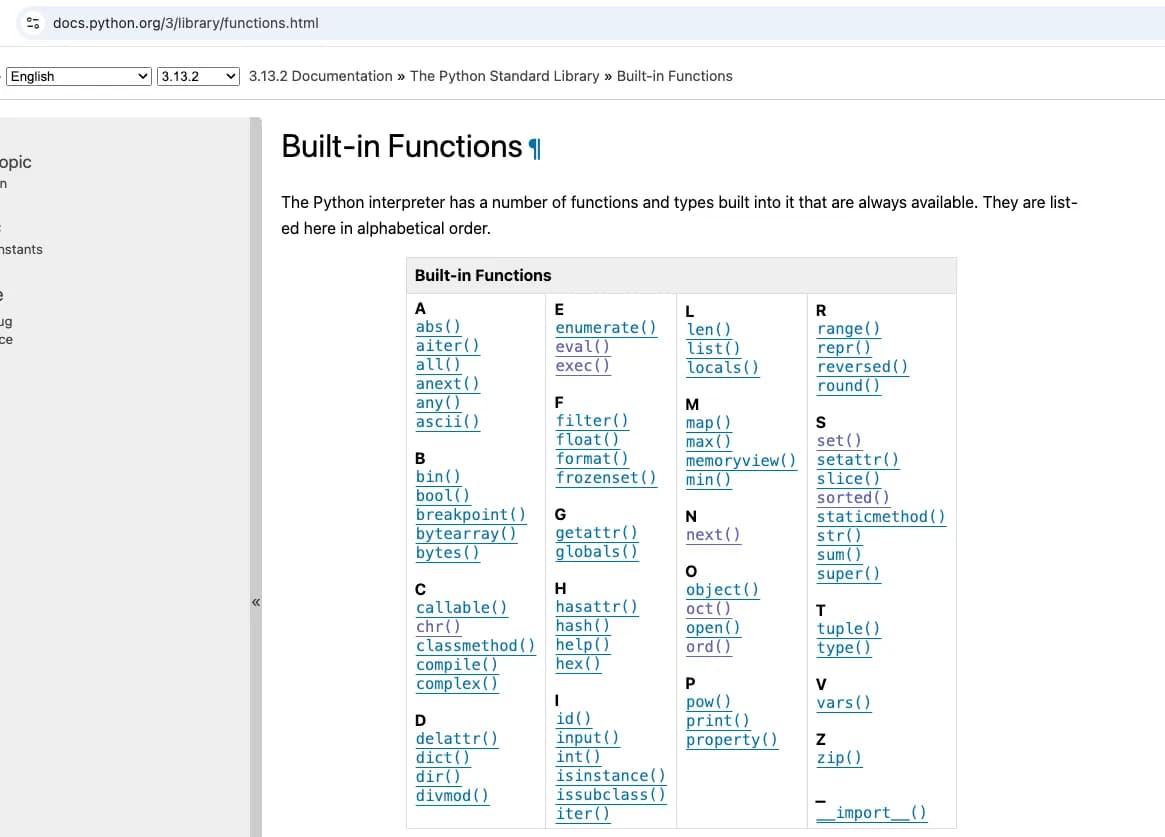Open the vars() function link

coord(843,703)
